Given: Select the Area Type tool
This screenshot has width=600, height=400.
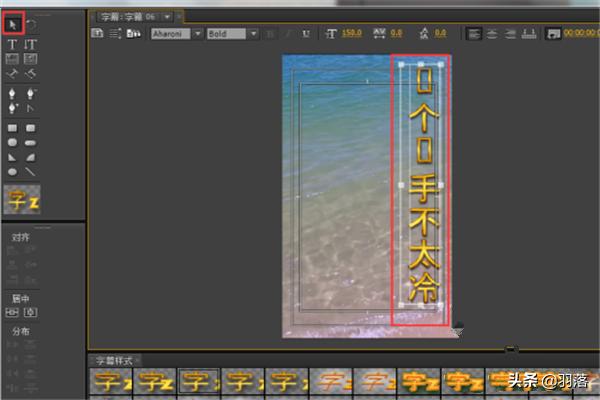Looking at the screenshot, I should [x=12, y=59].
